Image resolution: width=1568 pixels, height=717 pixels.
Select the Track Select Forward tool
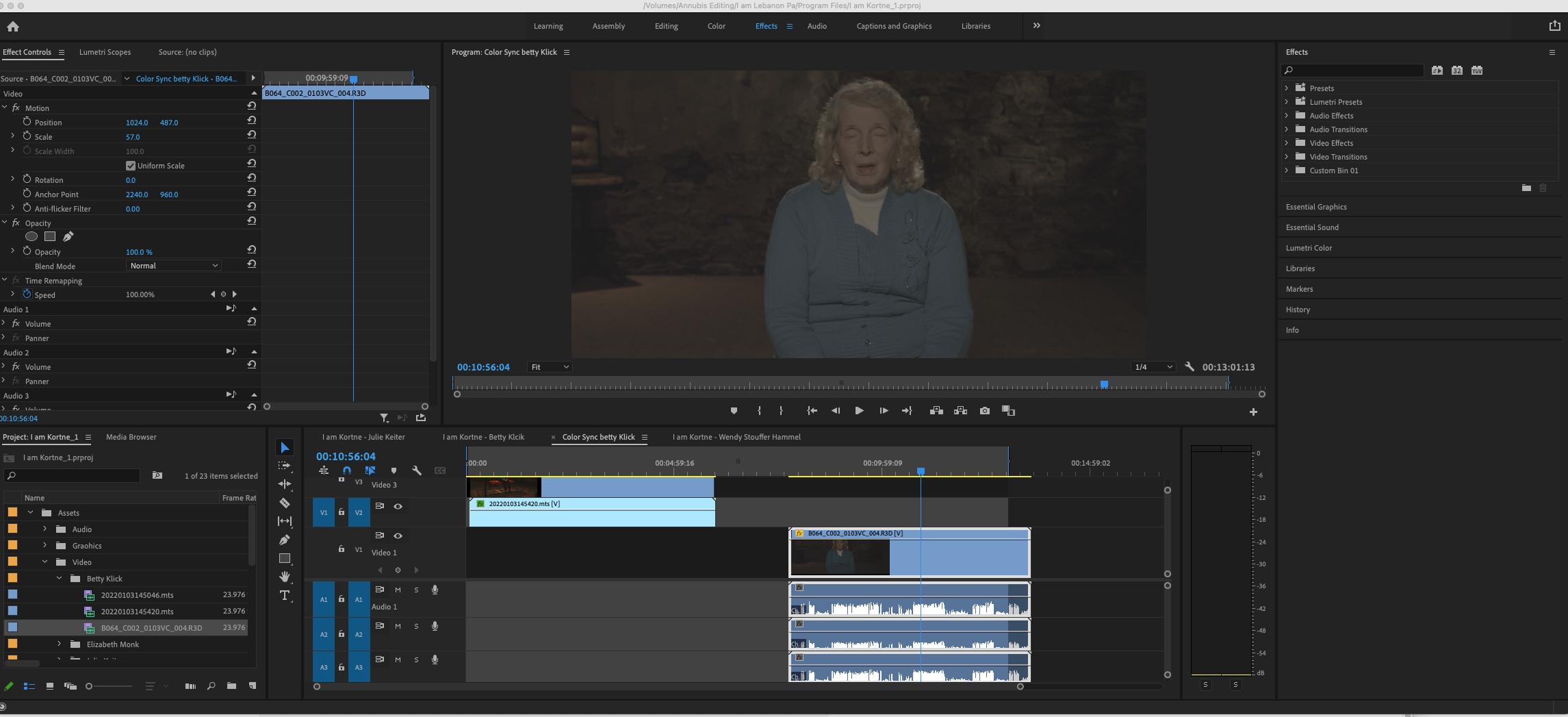point(285,466)
